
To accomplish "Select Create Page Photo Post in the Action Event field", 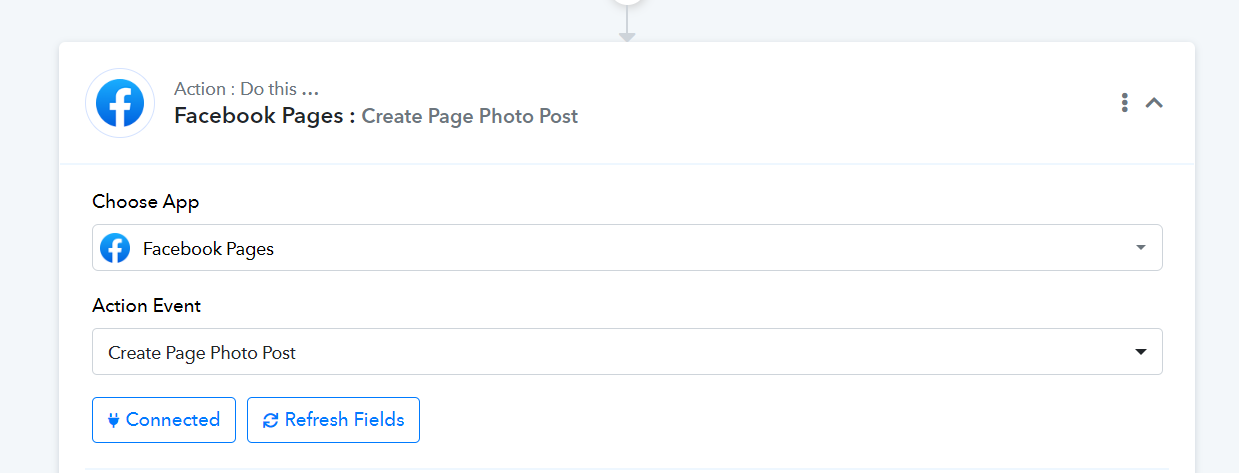I will pos(202,353).
